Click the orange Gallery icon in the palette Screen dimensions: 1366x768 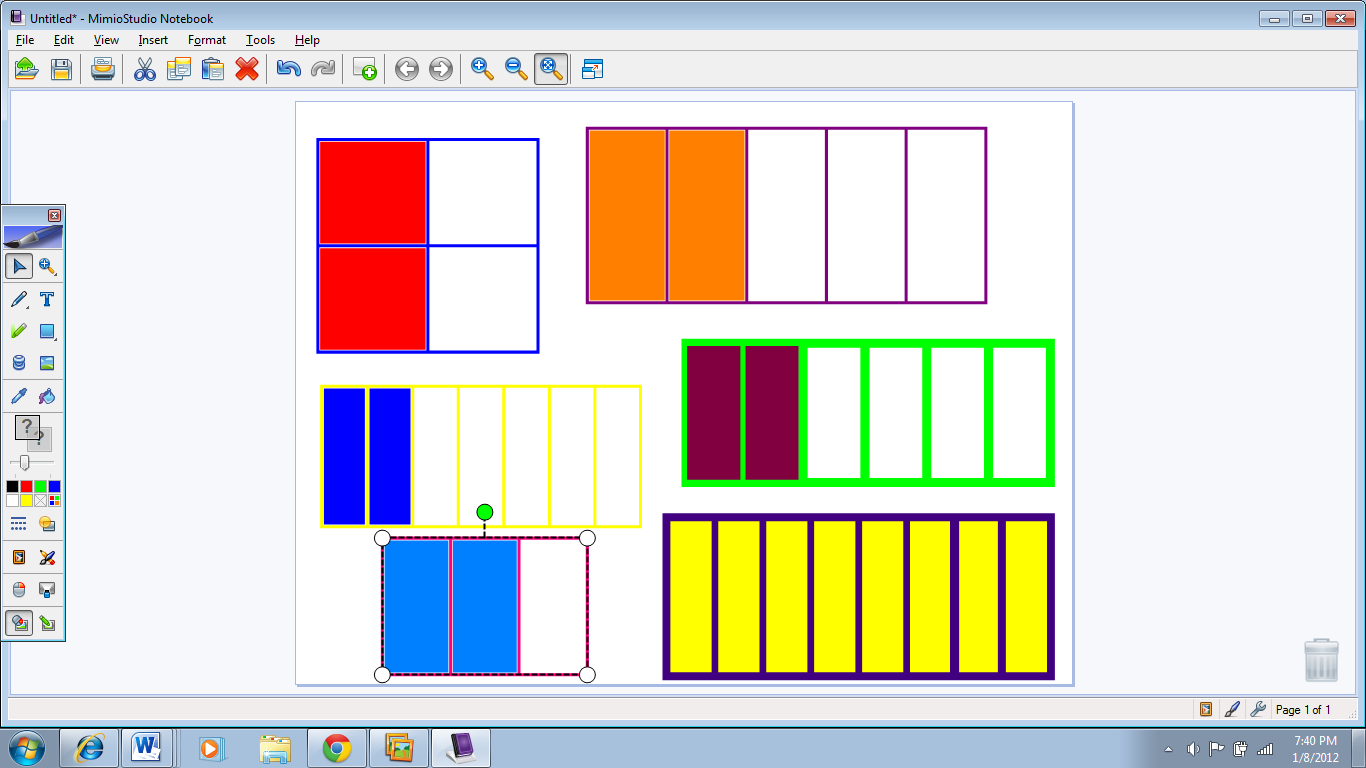pos(18,557)
